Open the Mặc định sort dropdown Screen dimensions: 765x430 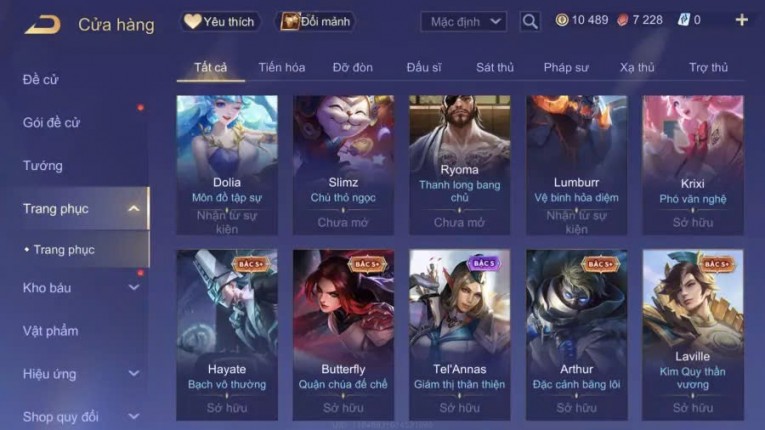pos(463,21)
